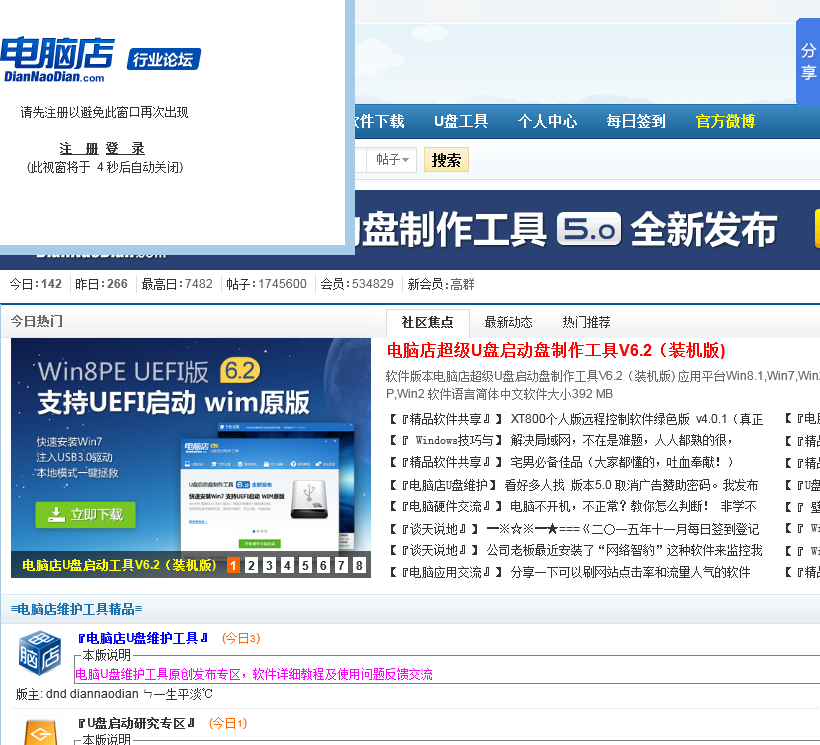
Task: Switch to the 社区焦点 tab
Action: point(427,322)
